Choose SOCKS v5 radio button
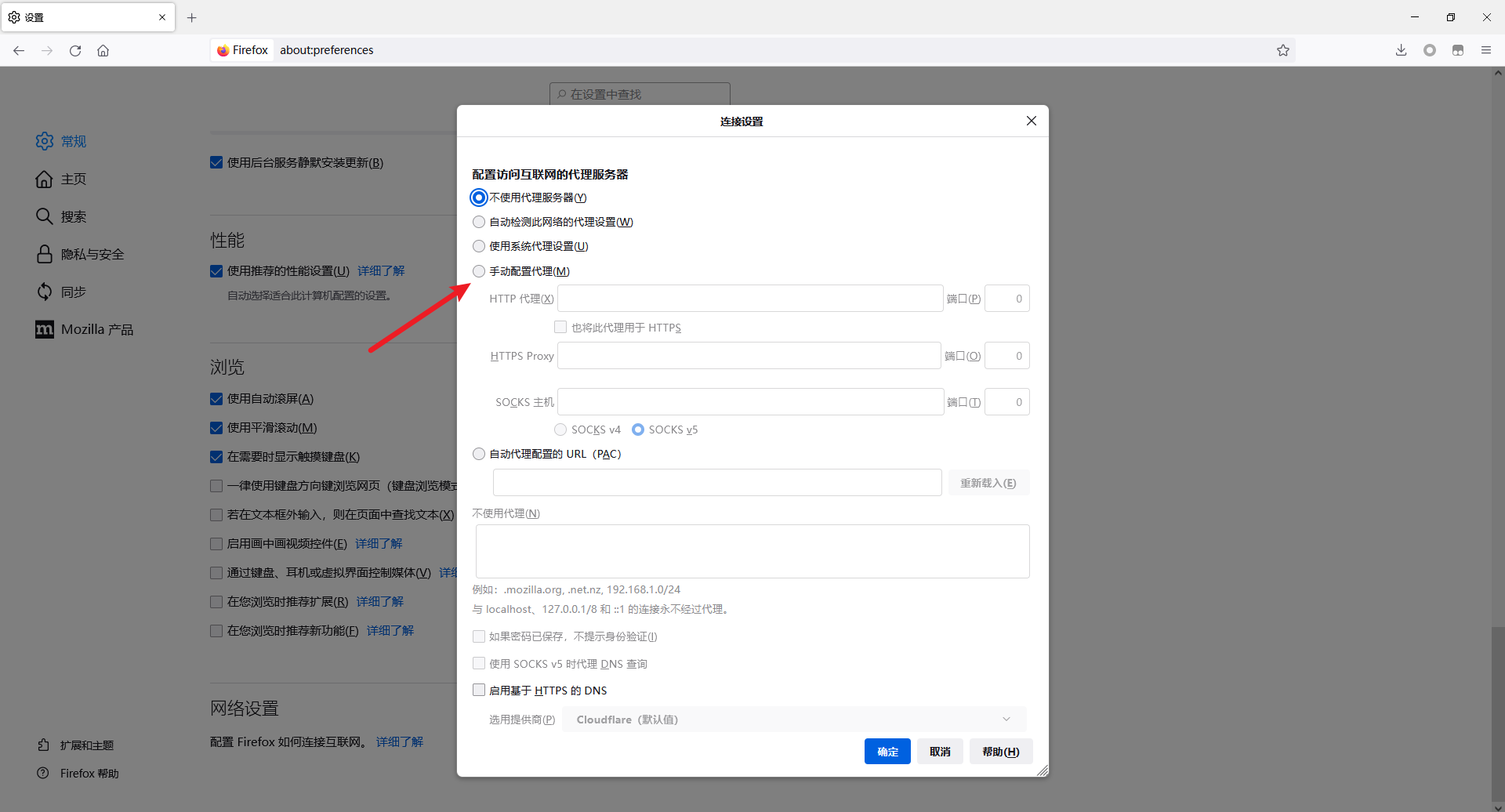Viewport: 1505px width, 812px height. [x=638, y=430]
